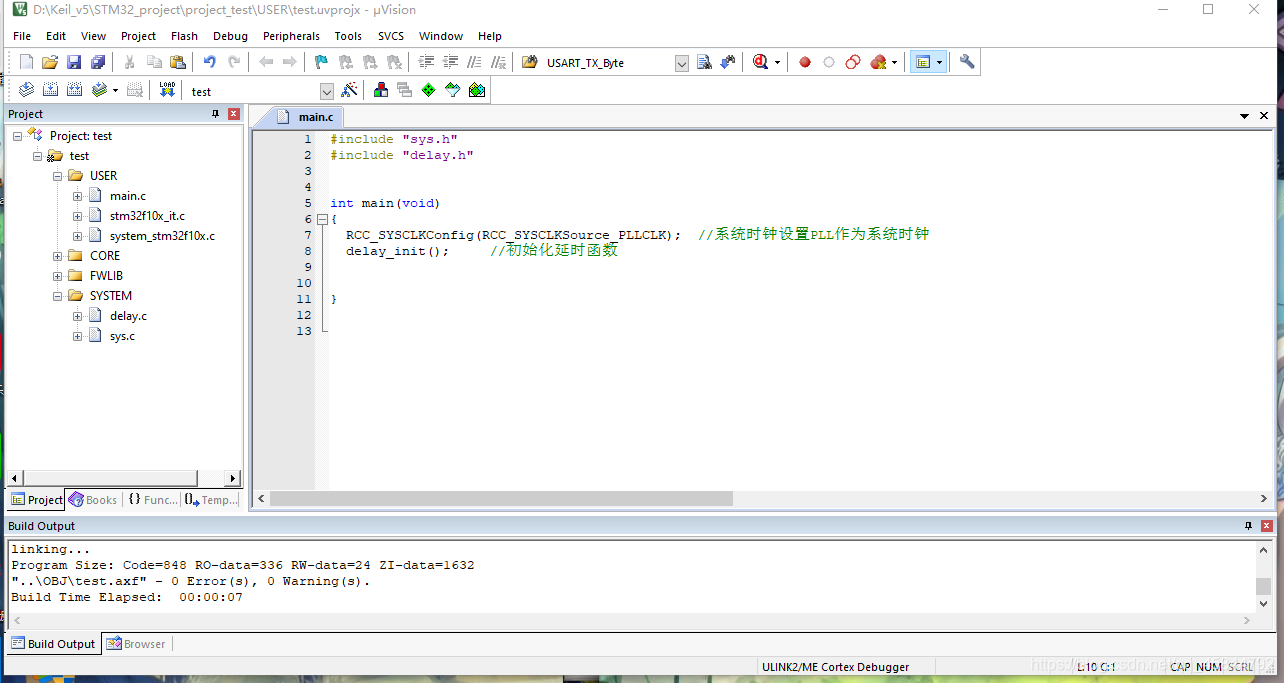Rebuild all target files icon

coord(74,90)
